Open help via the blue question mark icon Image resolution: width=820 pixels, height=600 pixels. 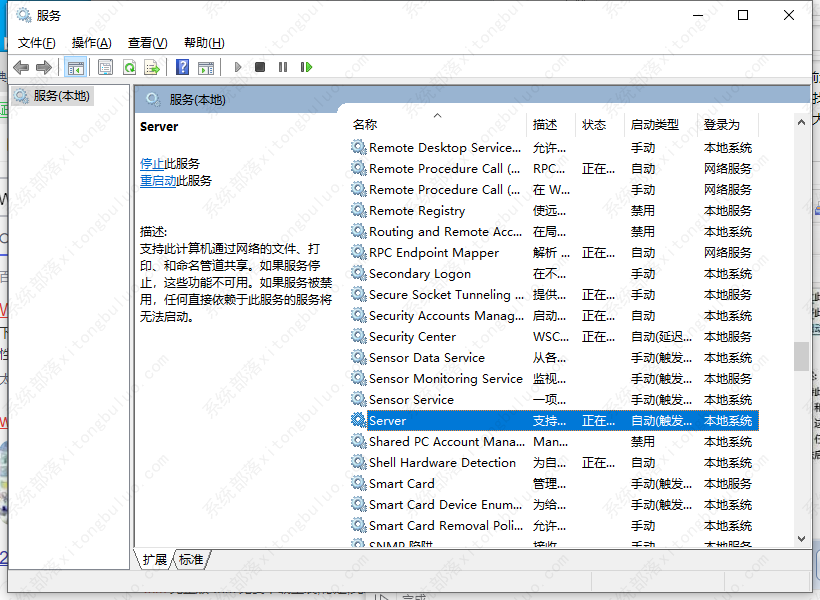(x=182, y=67)
